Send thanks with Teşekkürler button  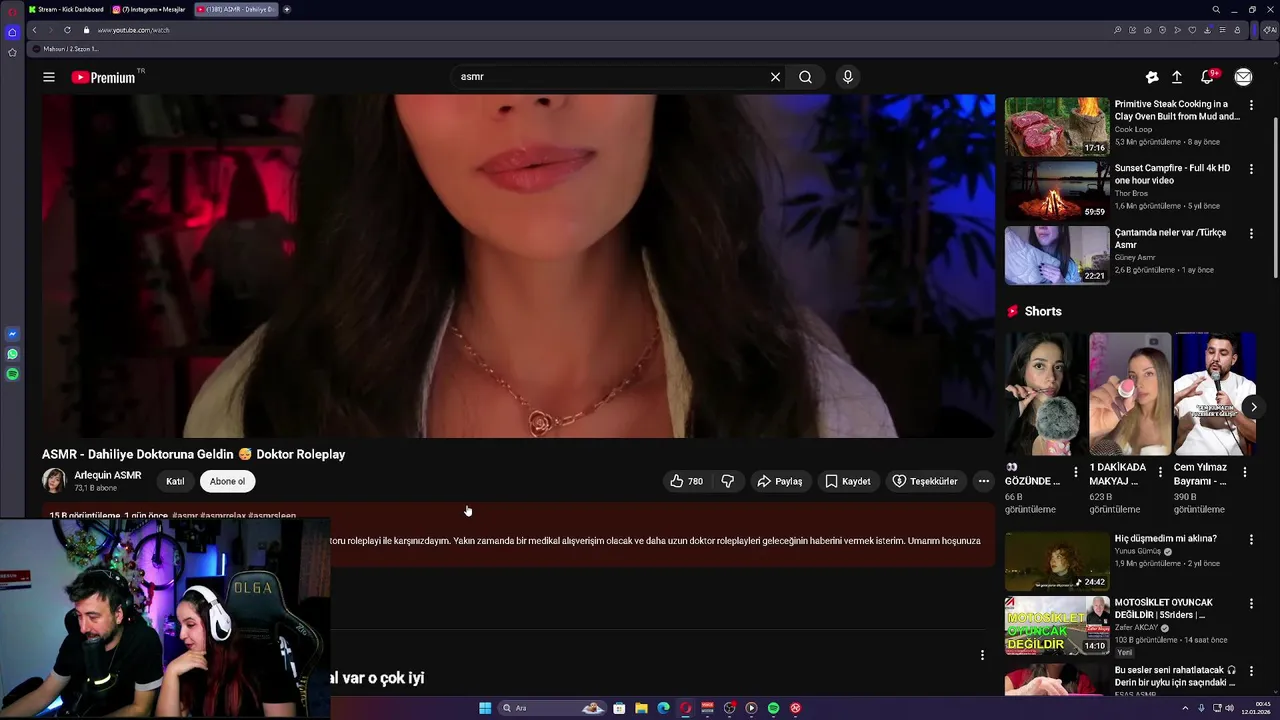coord(925,481)
